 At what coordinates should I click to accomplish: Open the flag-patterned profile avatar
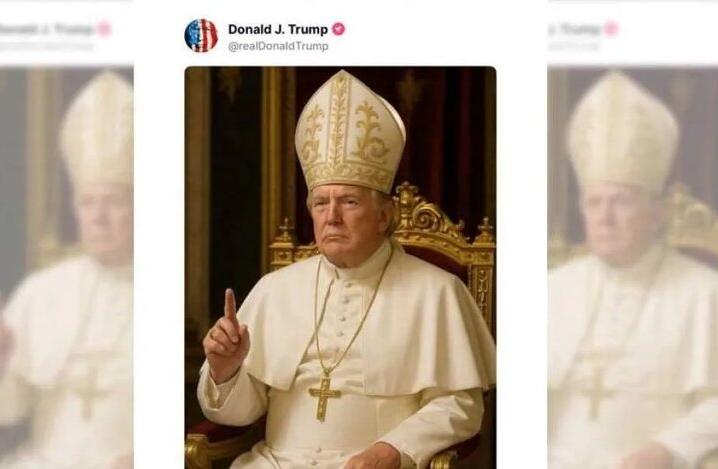pos(201,35)
